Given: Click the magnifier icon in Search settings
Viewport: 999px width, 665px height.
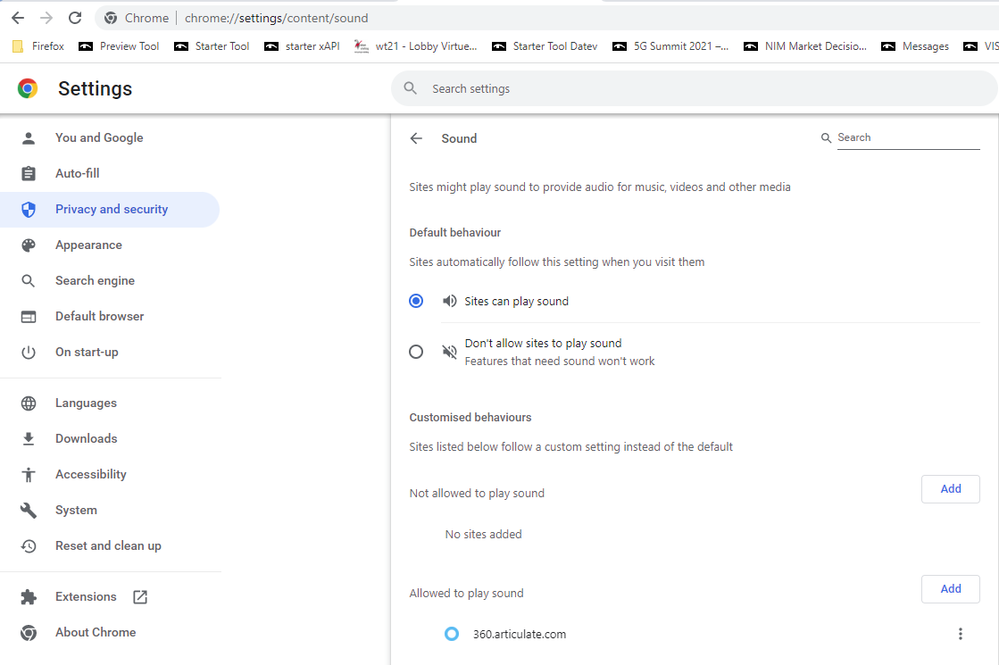Looking at the screenshot, I should 410,89.
